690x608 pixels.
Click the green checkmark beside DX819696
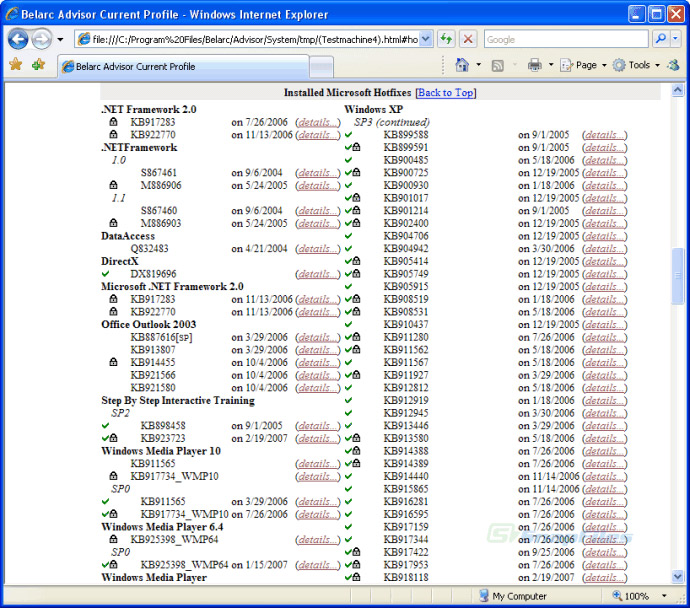click(106, 274)
